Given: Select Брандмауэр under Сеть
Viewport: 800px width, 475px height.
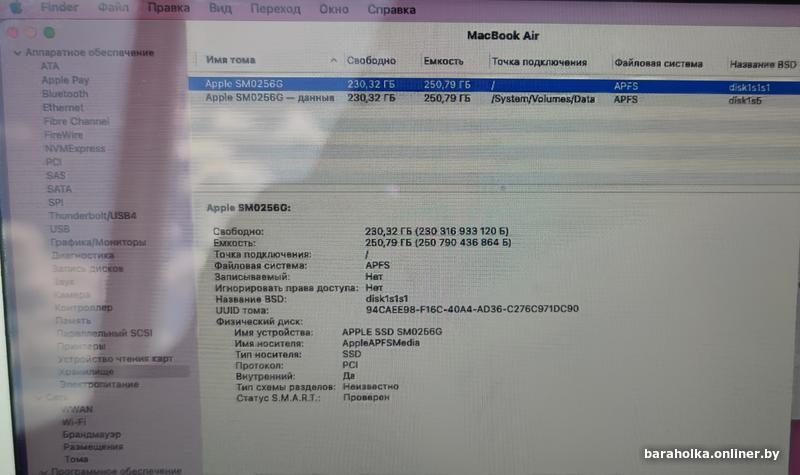Looking at the screenshot, I should pyautogui.click(x=91, y=434).
